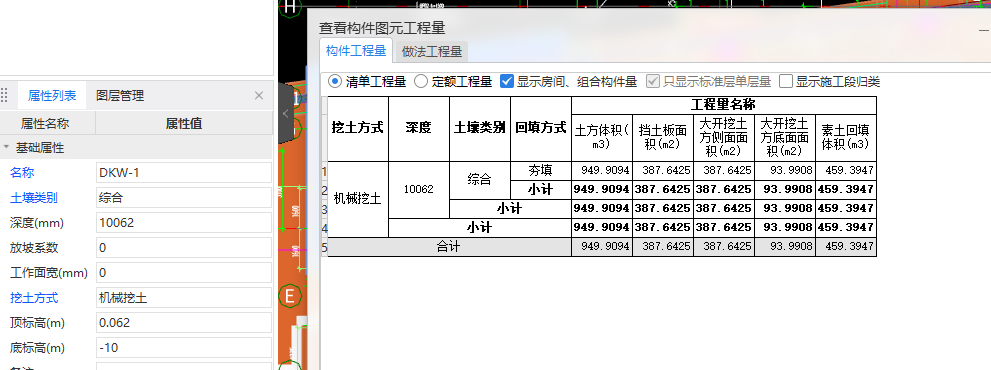Switch to the 属性列表 tab
This screenshot has width=991, height=370.
[52, 96]
